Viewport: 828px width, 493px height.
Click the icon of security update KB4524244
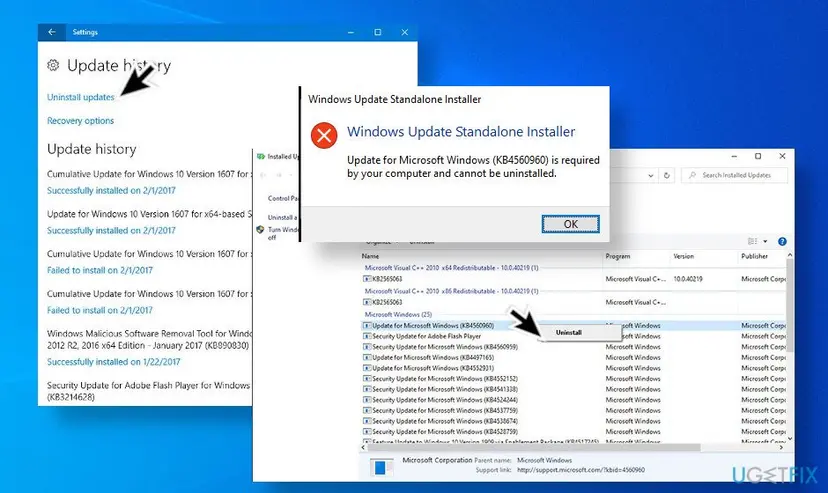tap(367, 400)
